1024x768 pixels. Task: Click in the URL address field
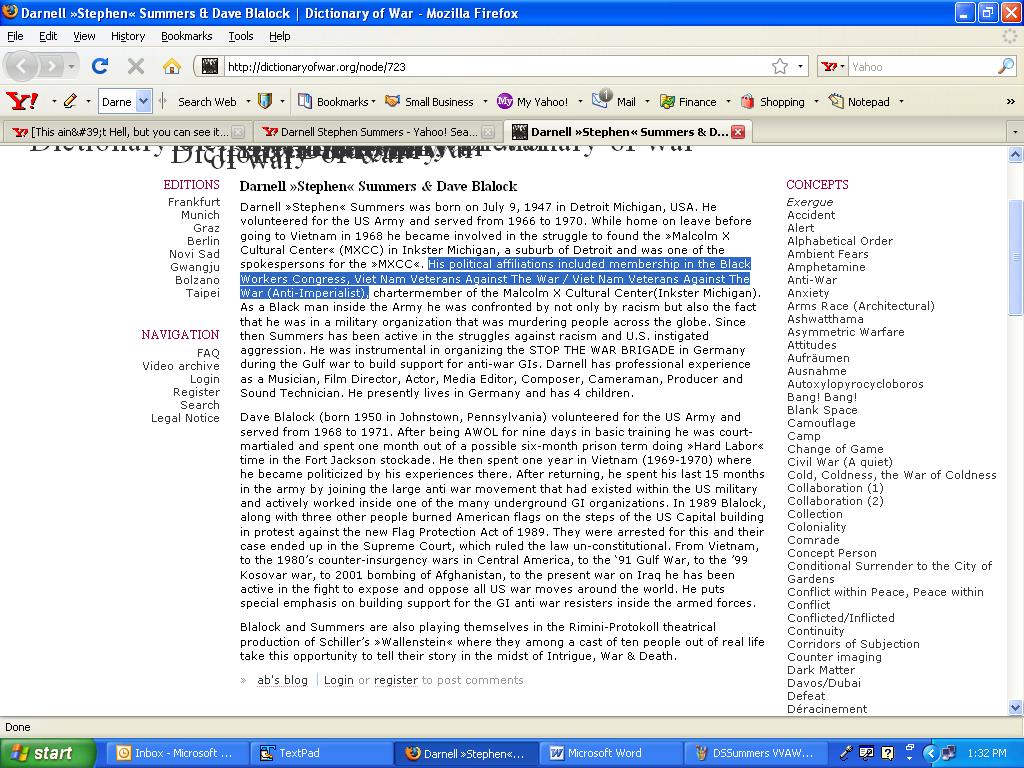(490, 66)
